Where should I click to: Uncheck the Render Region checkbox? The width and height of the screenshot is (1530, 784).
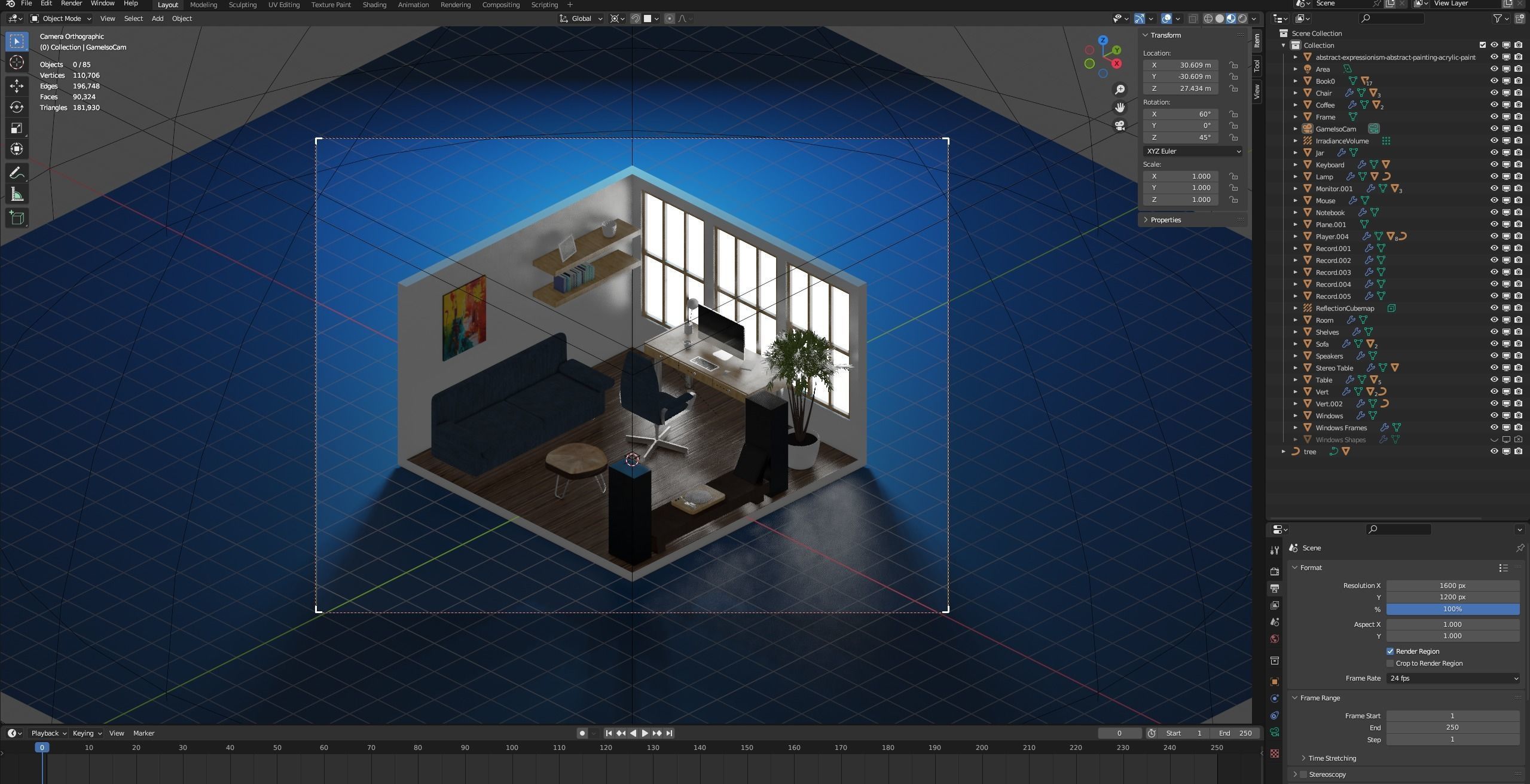(1390, 651)
